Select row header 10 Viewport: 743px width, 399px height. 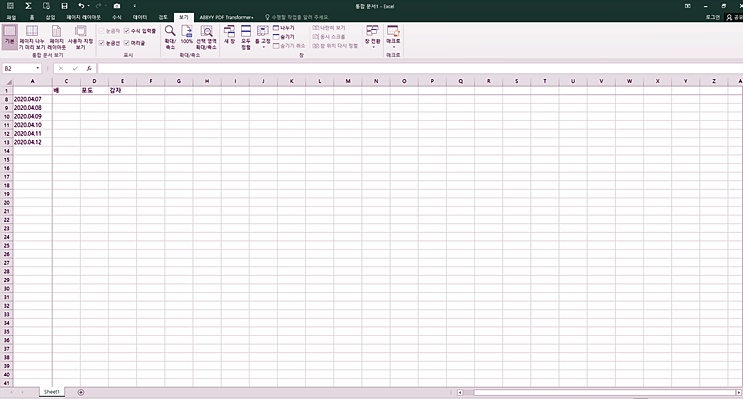tap(7, 116)
